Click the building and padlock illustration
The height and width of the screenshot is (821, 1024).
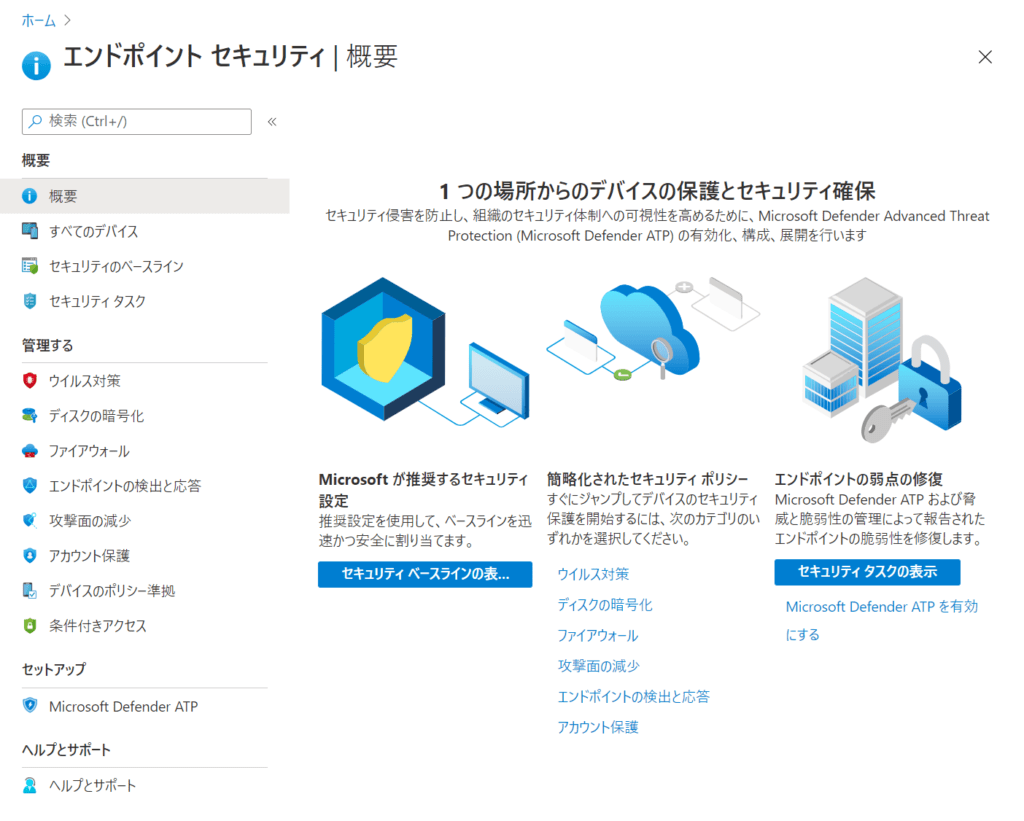[x=882, y=360]
